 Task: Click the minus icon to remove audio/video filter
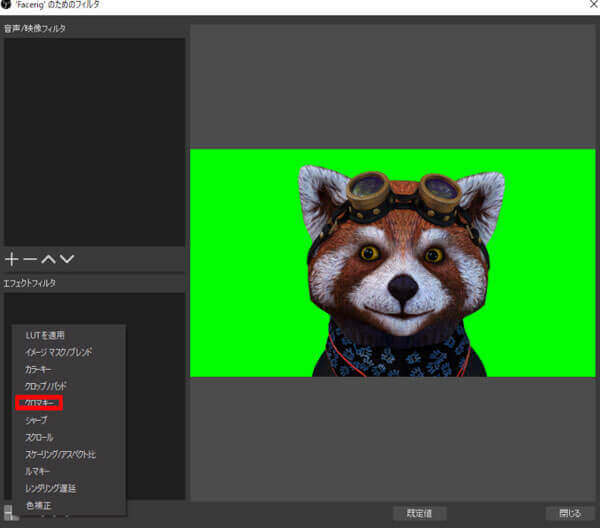(30, 259)
